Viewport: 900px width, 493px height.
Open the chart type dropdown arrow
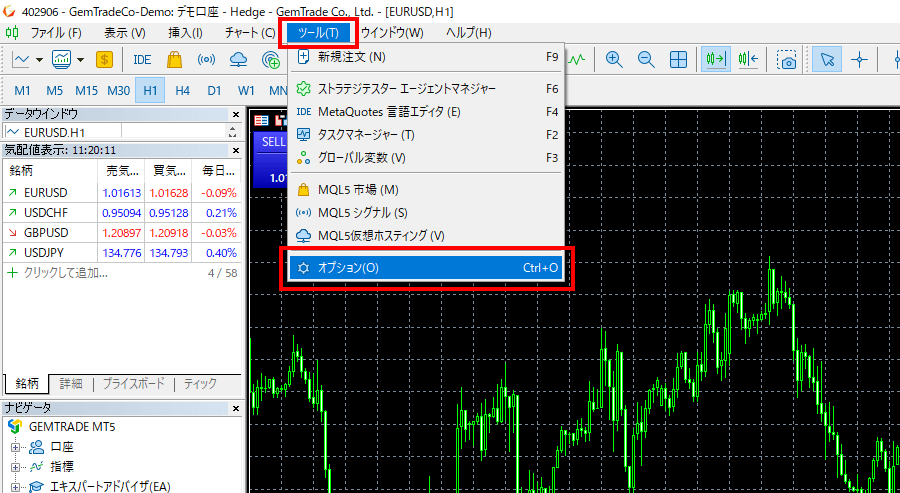(x=39, y=60)
